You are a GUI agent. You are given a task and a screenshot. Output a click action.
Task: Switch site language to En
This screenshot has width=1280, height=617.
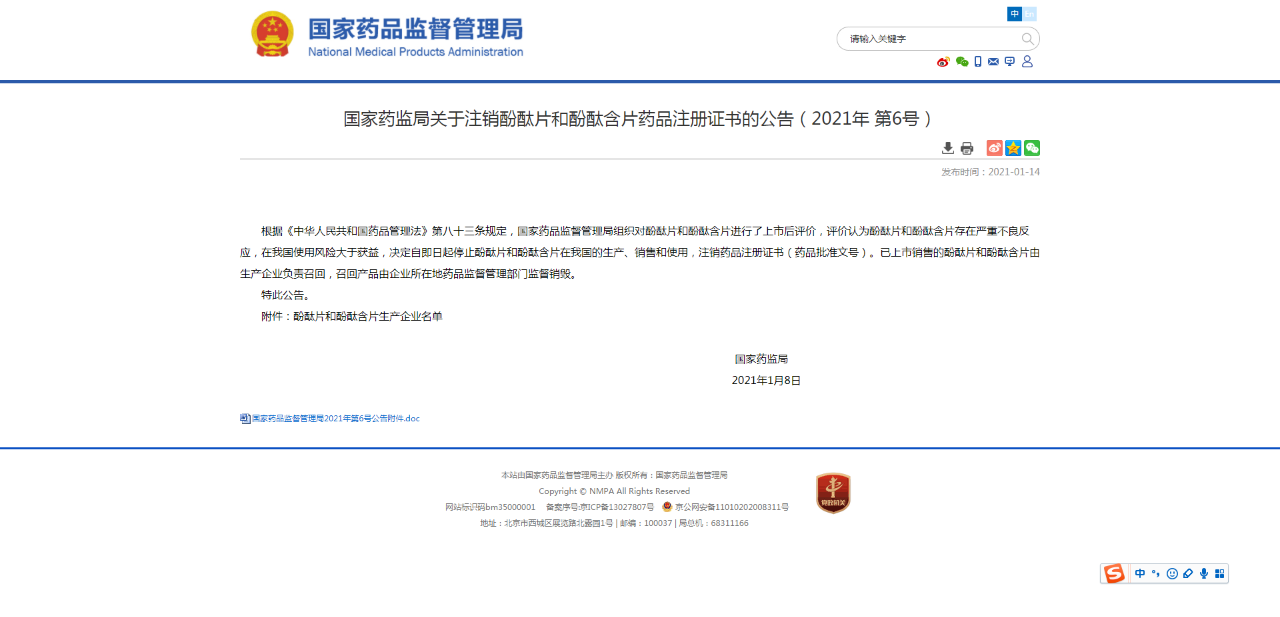[1030, 14]
